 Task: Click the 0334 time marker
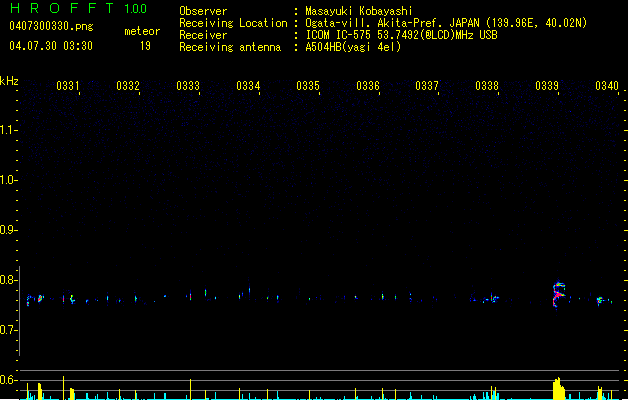coord(248,86)
